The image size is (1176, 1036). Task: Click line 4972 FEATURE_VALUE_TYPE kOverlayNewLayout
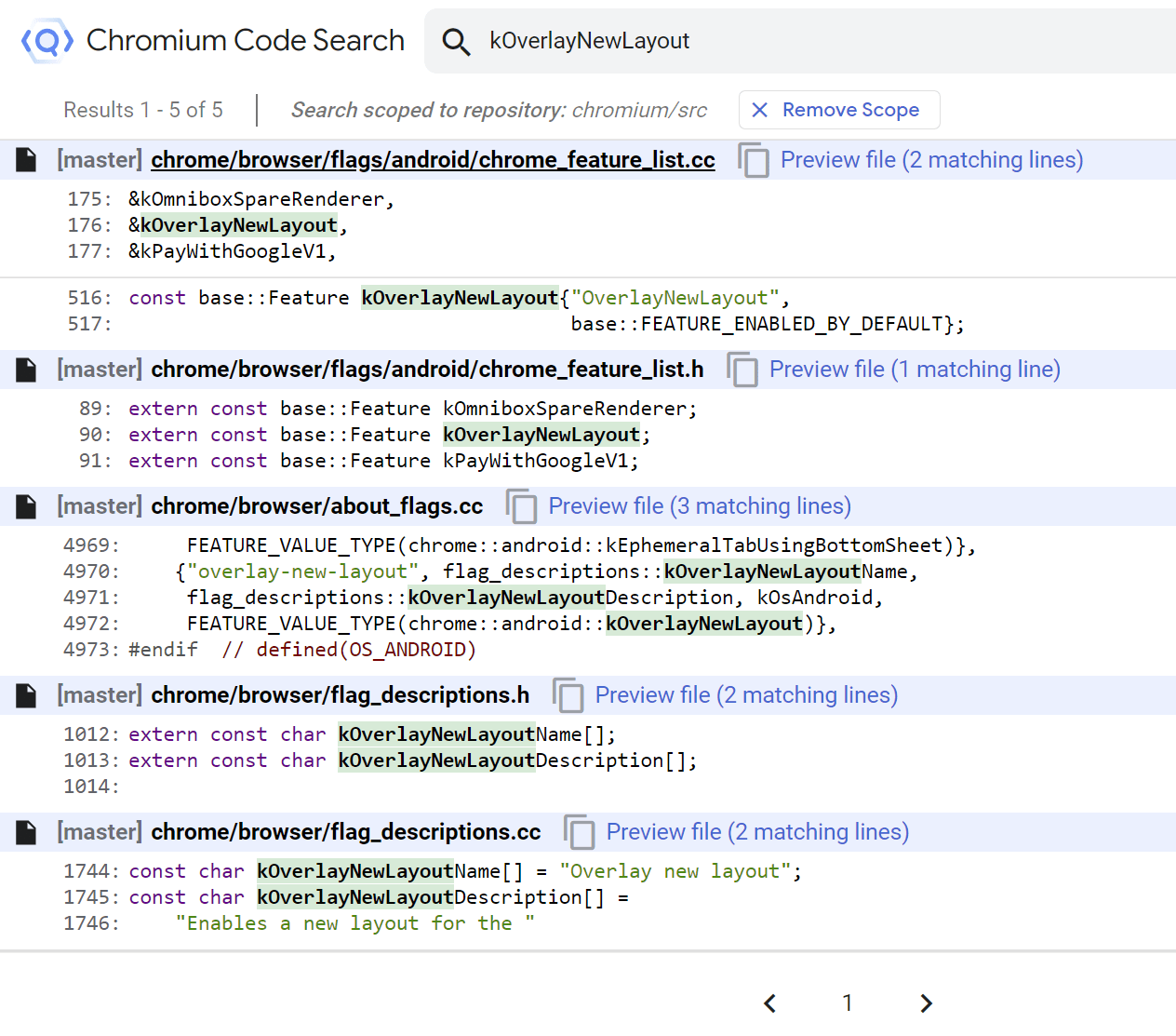[512, 624]
